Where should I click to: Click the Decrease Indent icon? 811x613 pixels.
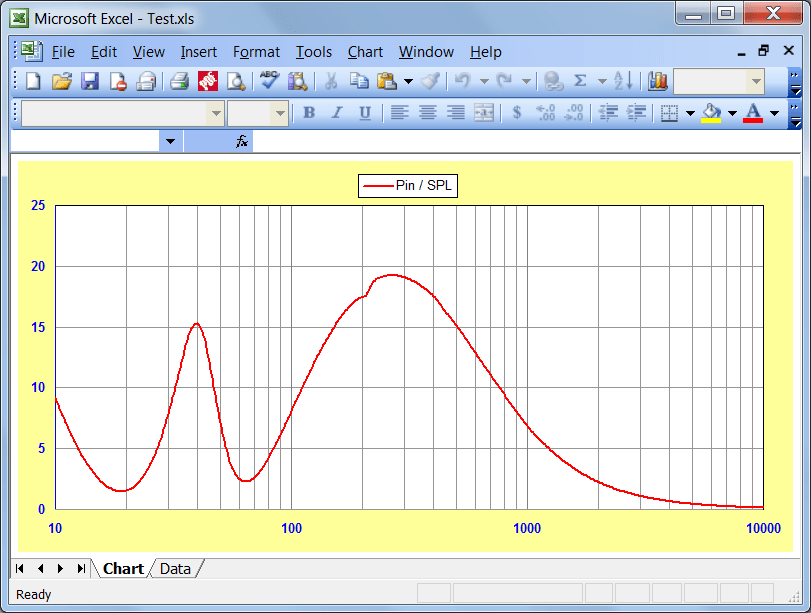click(609, 112)
